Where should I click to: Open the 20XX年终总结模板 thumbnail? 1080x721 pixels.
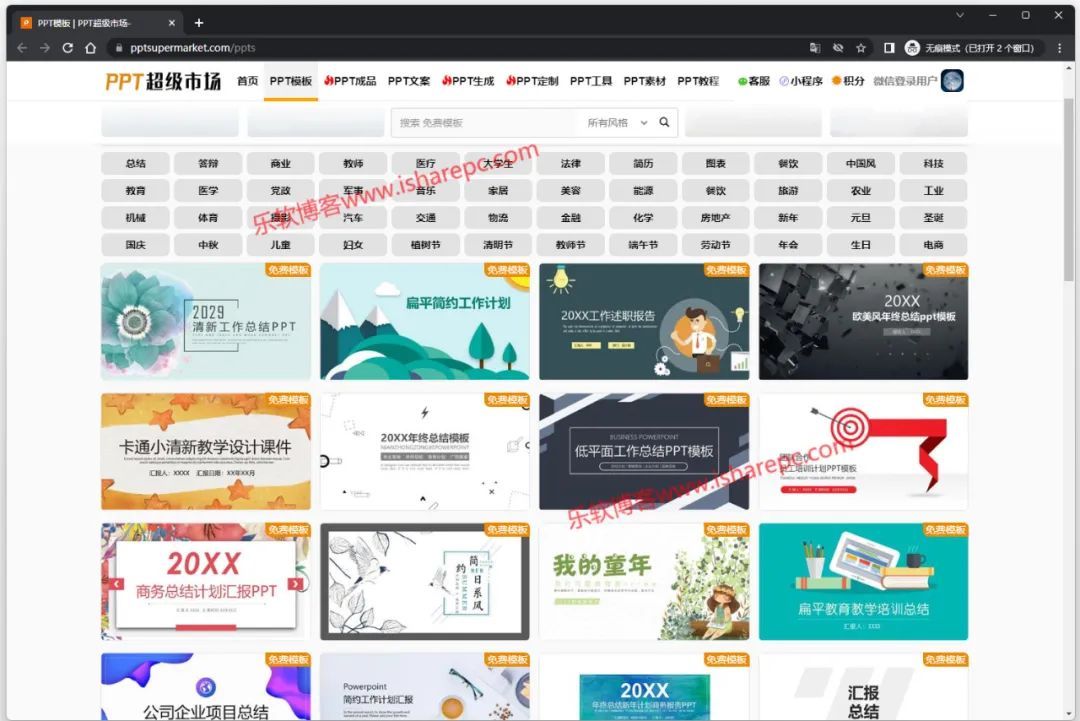(425, 452)
